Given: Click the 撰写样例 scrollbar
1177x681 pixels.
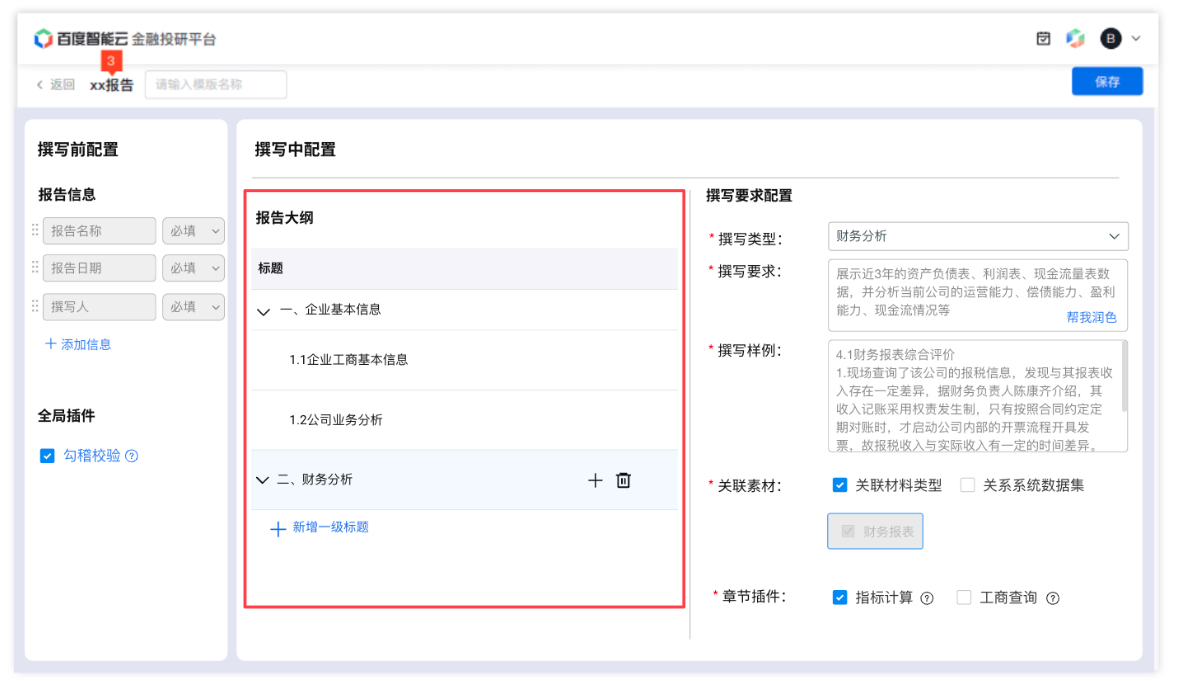Looking at the screenshot, I should point(1124,377).
